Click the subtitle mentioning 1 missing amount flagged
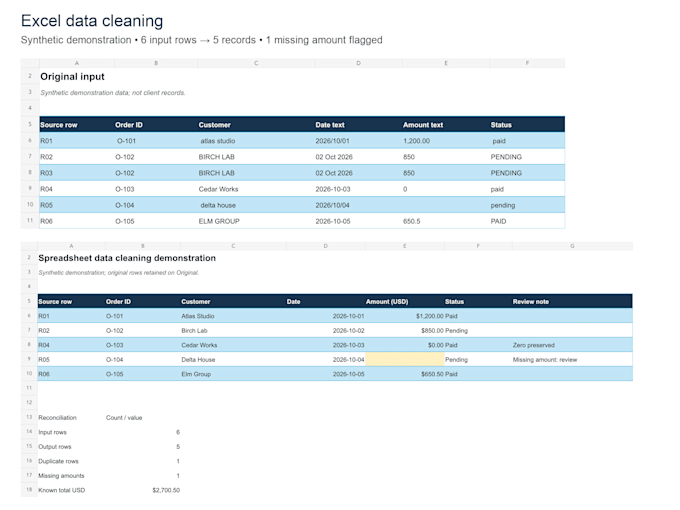Image resolution: width=680 pixels, height=510 pixels. pos(202,40)
